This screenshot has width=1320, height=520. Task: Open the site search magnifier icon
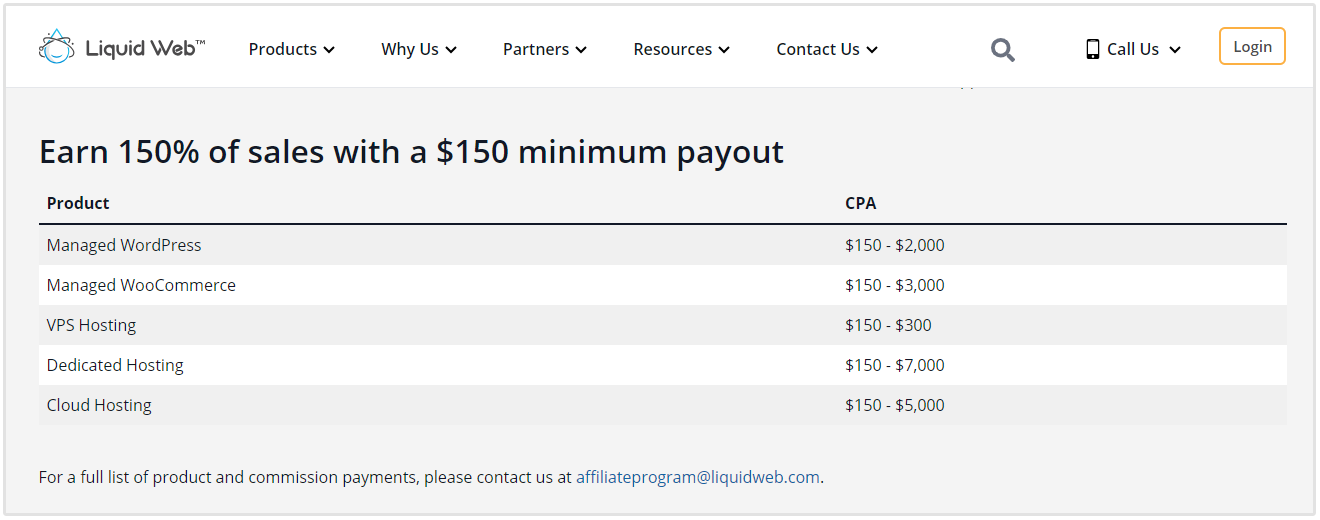coord(1003,49)
